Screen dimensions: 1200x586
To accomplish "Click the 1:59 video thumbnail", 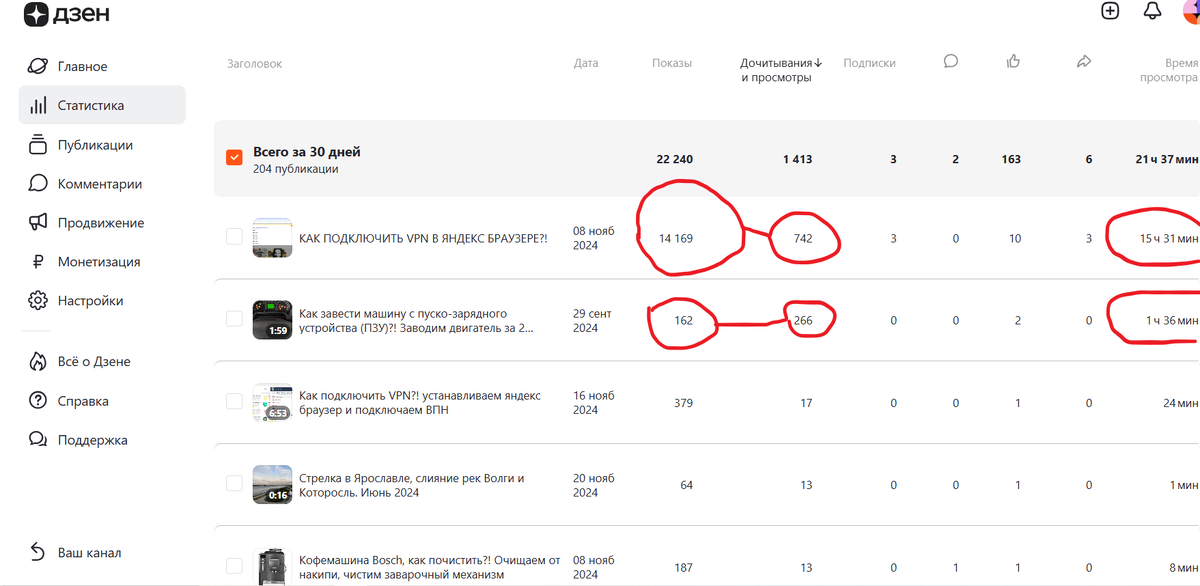I will [272, 319].
